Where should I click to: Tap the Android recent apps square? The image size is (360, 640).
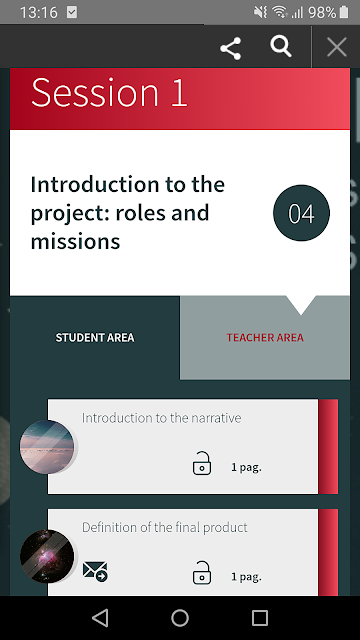[x=260, y=618]
